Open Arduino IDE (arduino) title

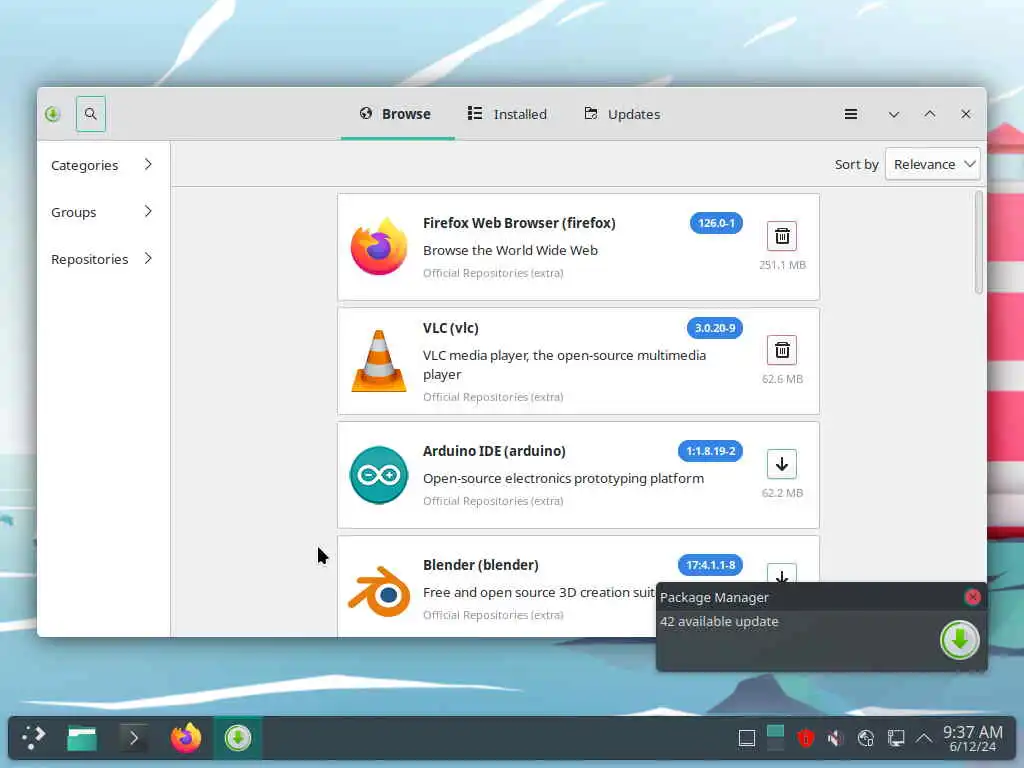tap(494, 451)
